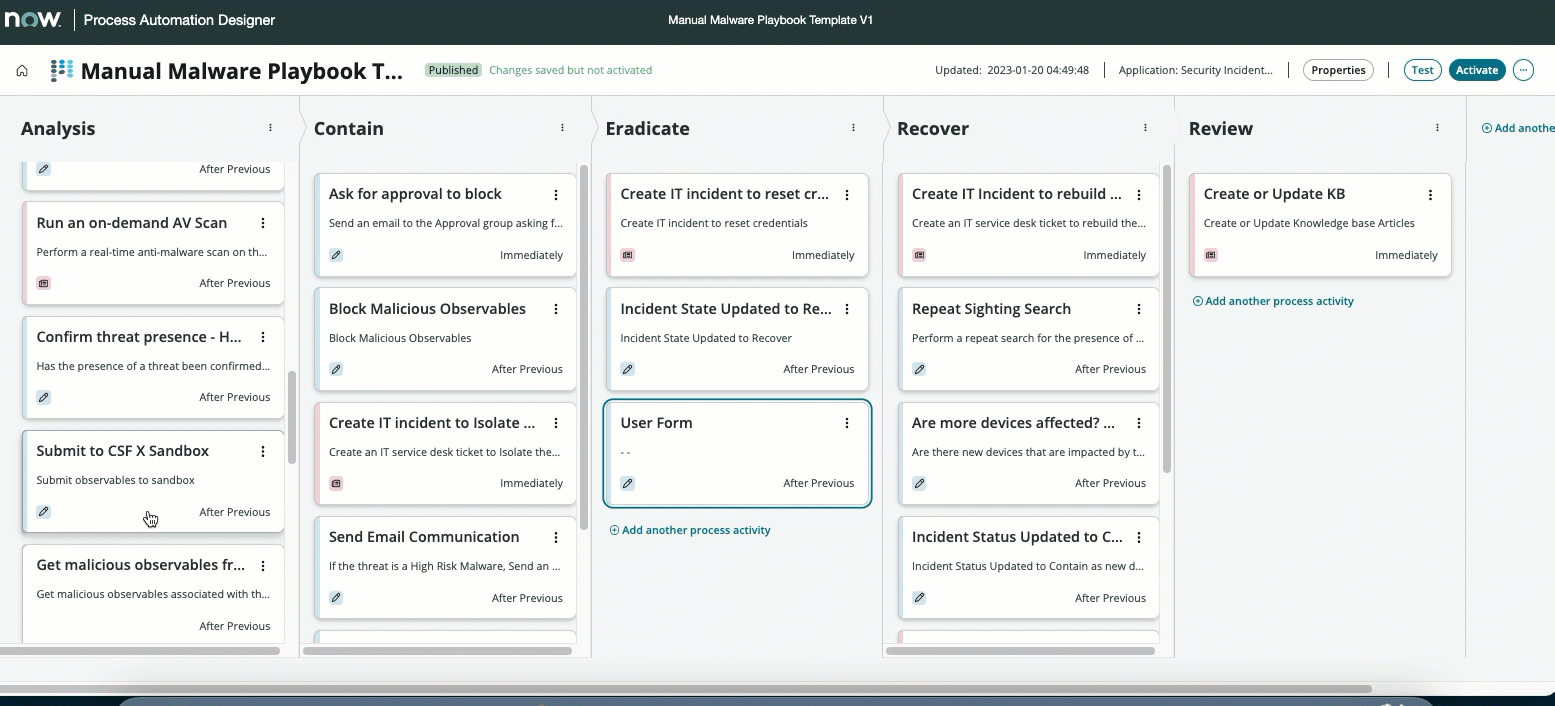Open menu for Create IT incident to reset credentials
This screenshot has height=706, width=1555.
point(847,194)
